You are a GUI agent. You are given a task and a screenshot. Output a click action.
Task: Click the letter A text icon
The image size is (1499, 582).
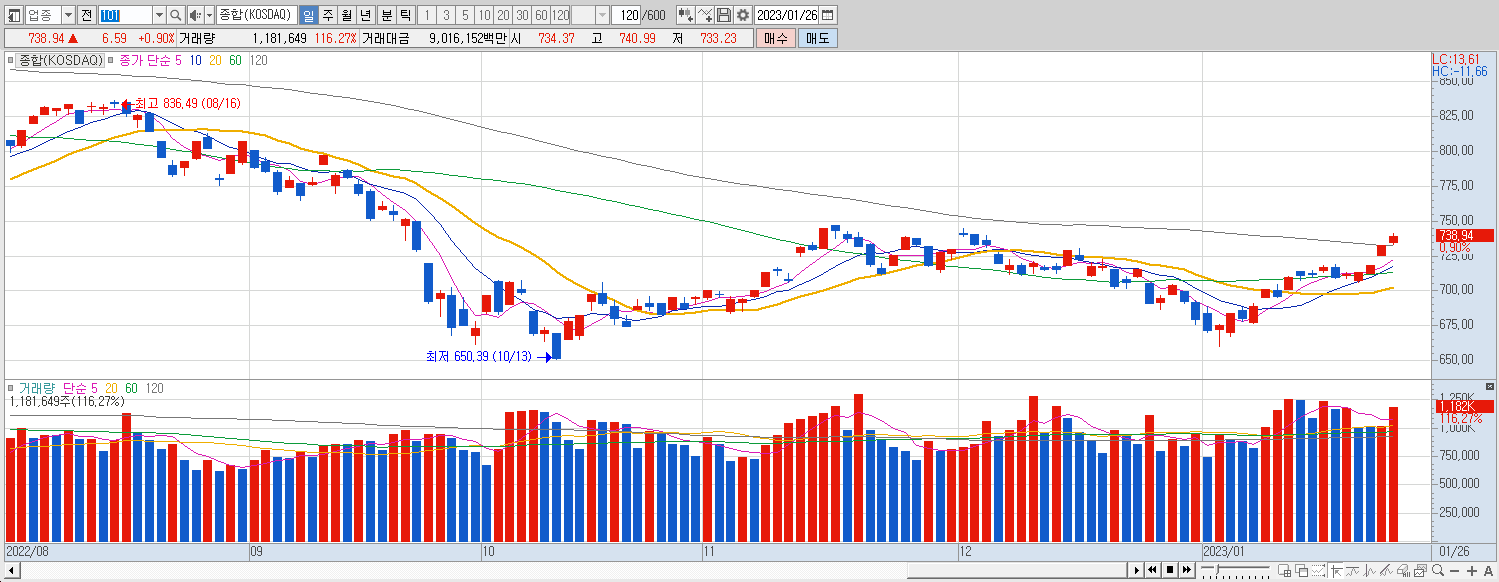tap(1488, 571)
